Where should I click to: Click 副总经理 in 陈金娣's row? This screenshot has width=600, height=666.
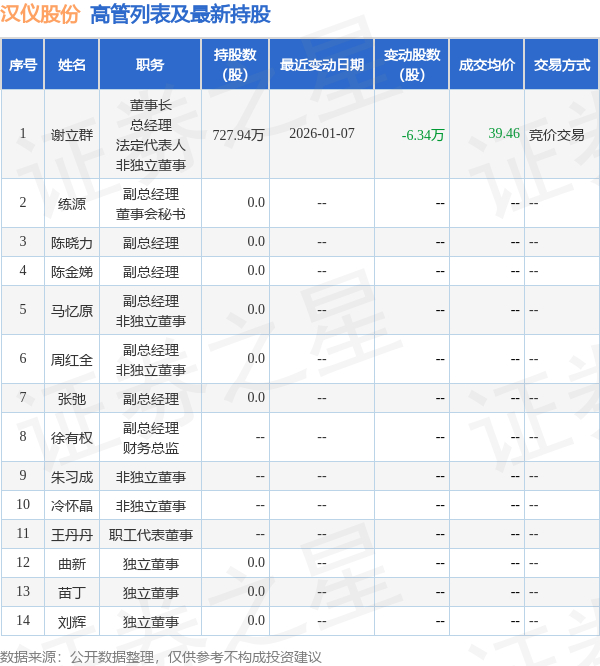[150, 271]
